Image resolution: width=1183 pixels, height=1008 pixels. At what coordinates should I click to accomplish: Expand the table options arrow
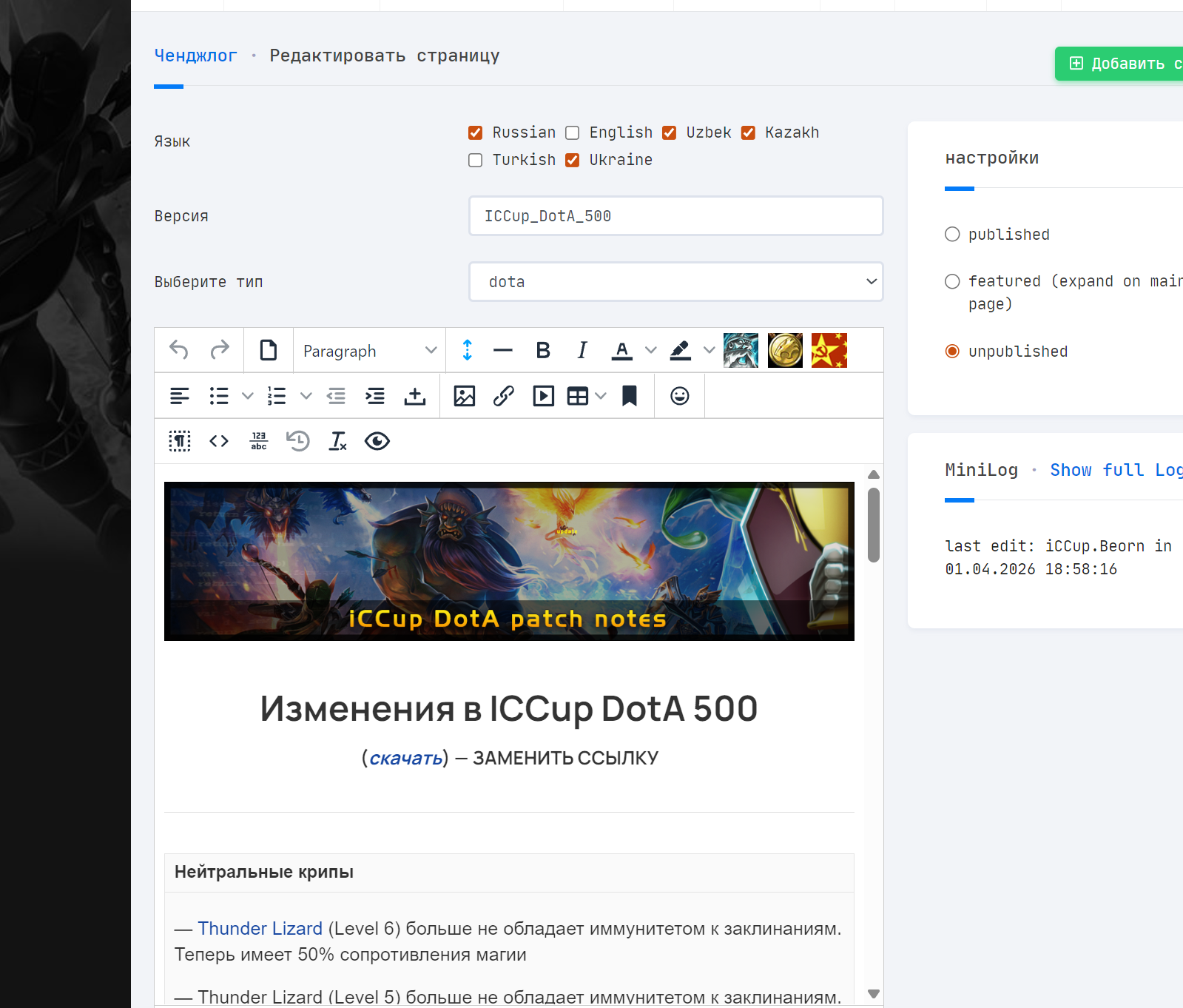pos(601,396)
